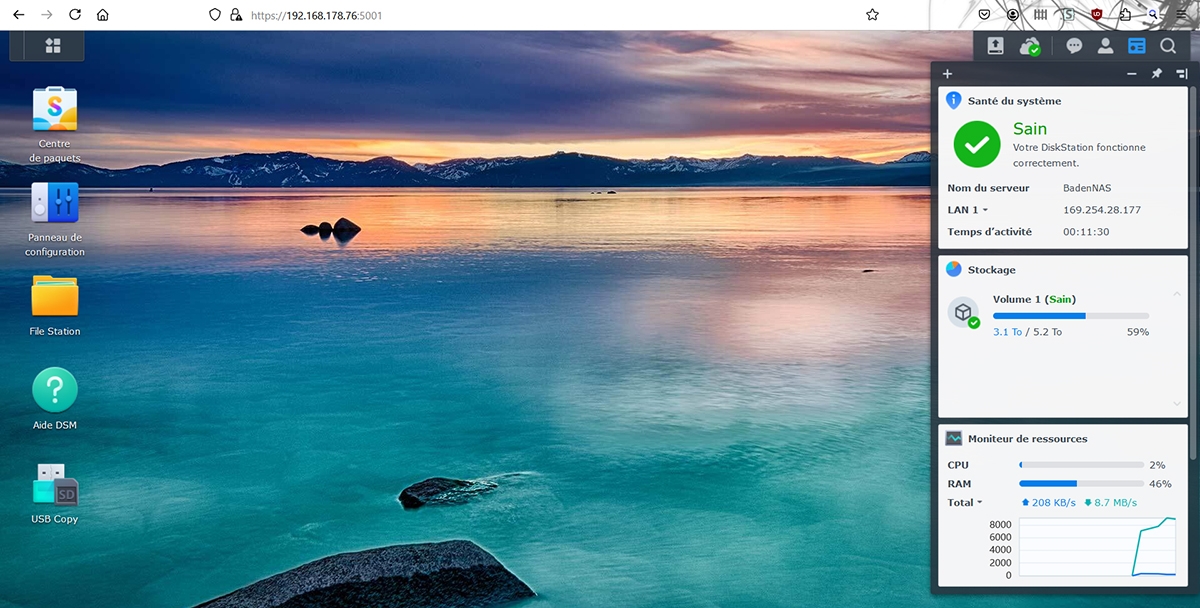Click the cloud sync status icon
1200x608 pixels.
pos(1030,46)
